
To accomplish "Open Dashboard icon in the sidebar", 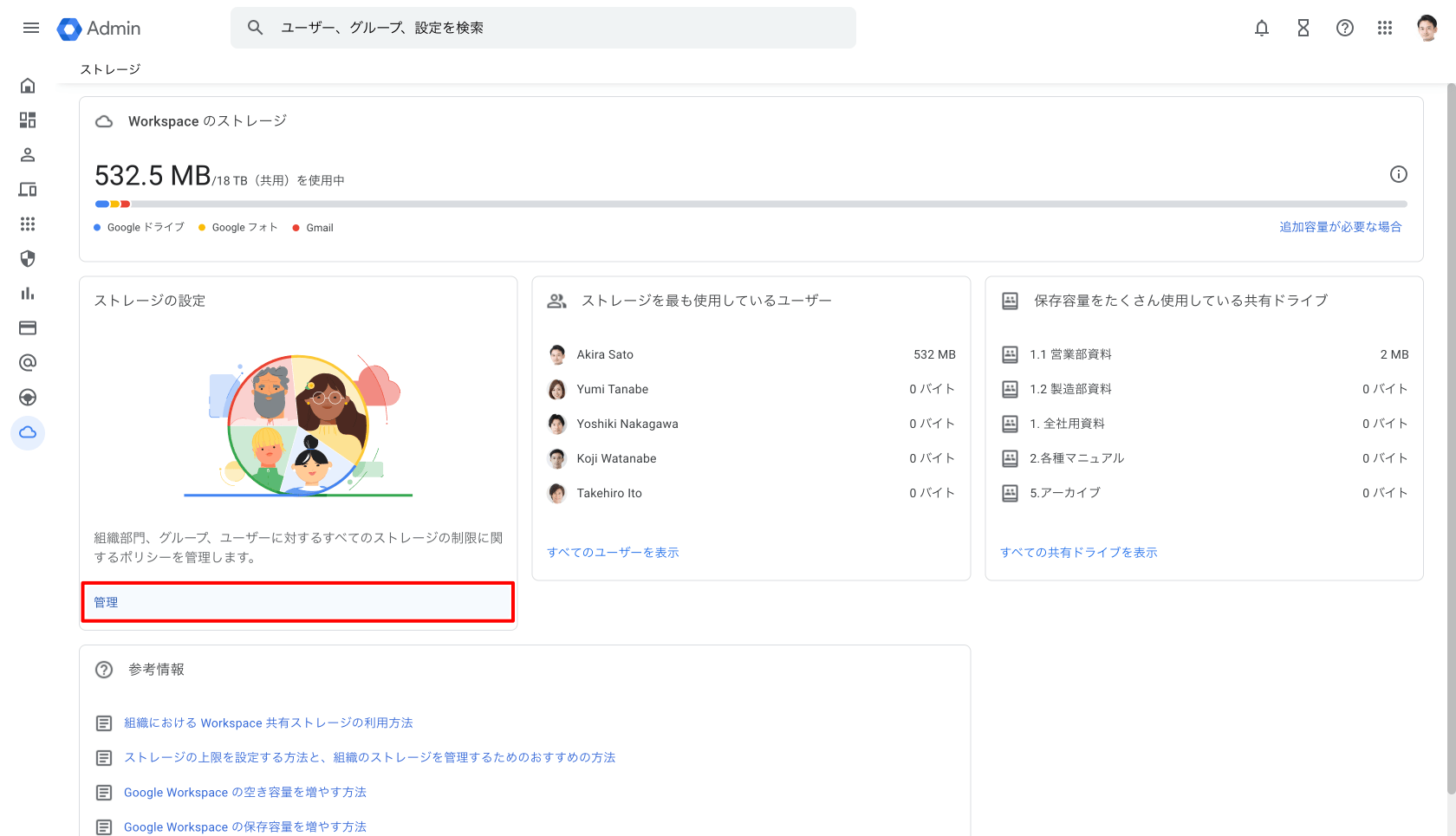I will click(x=28, y=120).
